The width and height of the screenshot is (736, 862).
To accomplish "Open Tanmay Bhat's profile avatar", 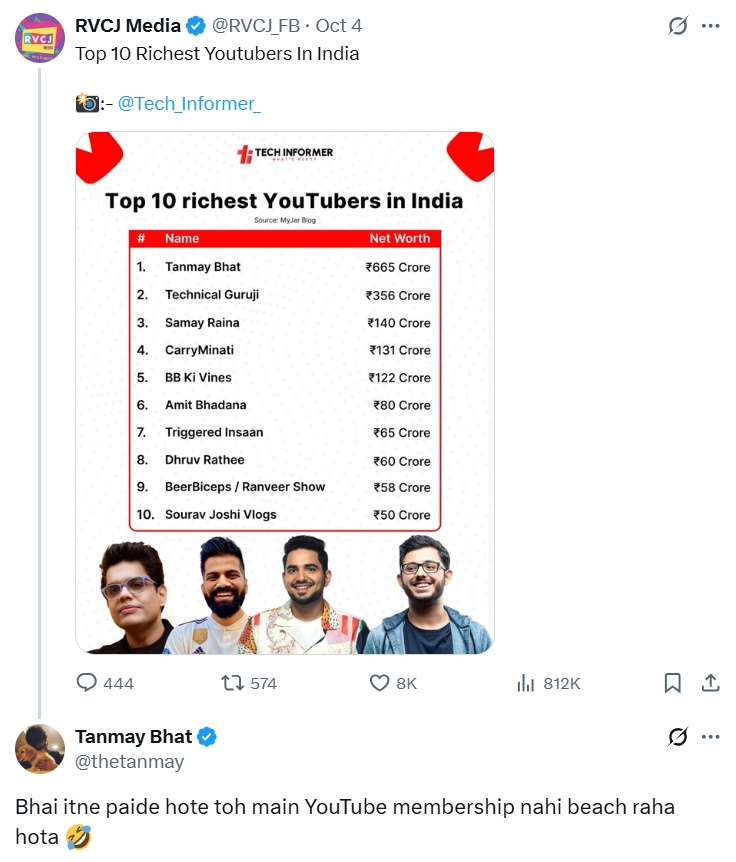I will coord(40,748).
